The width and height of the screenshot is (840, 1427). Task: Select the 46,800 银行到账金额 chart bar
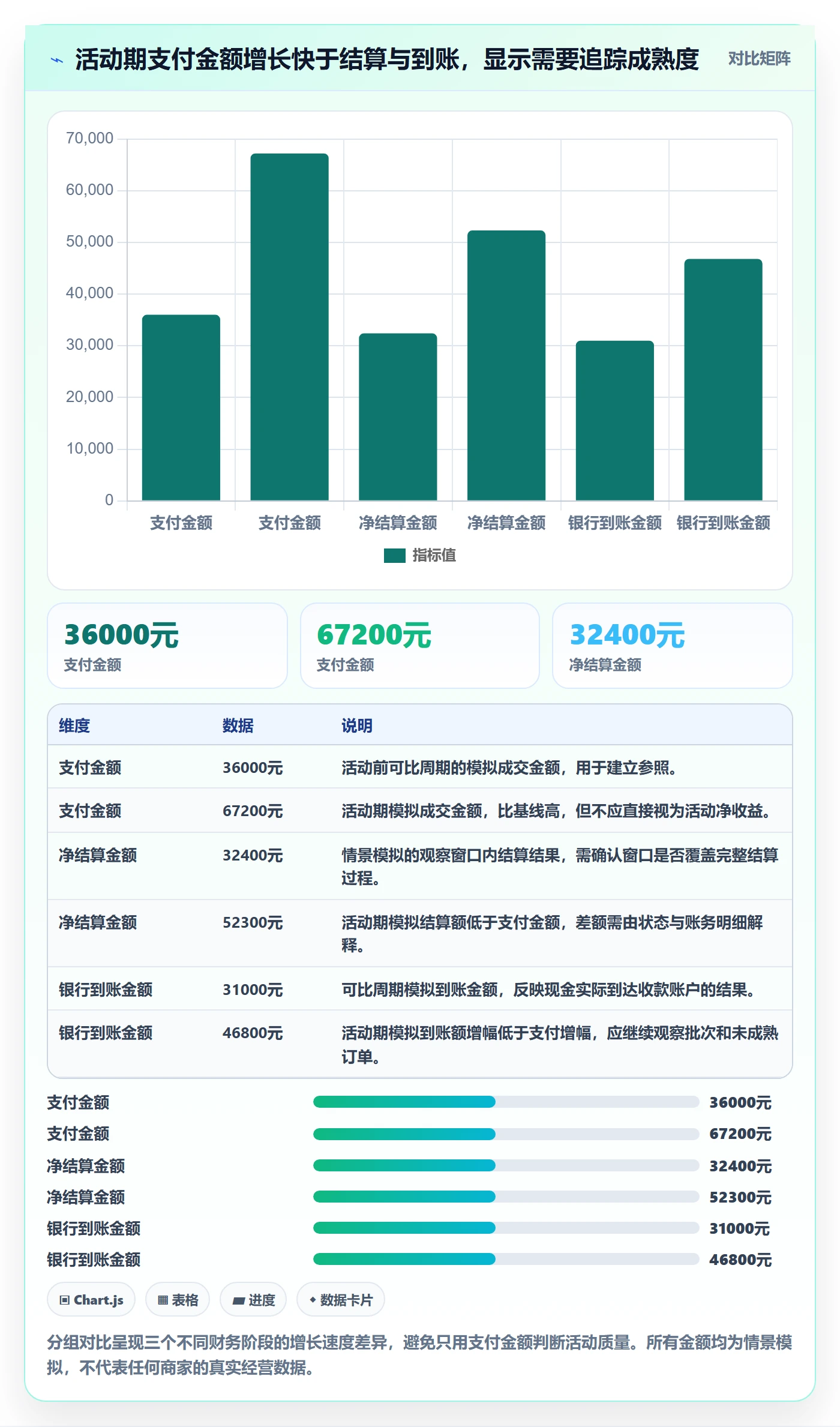click(724, 380)
